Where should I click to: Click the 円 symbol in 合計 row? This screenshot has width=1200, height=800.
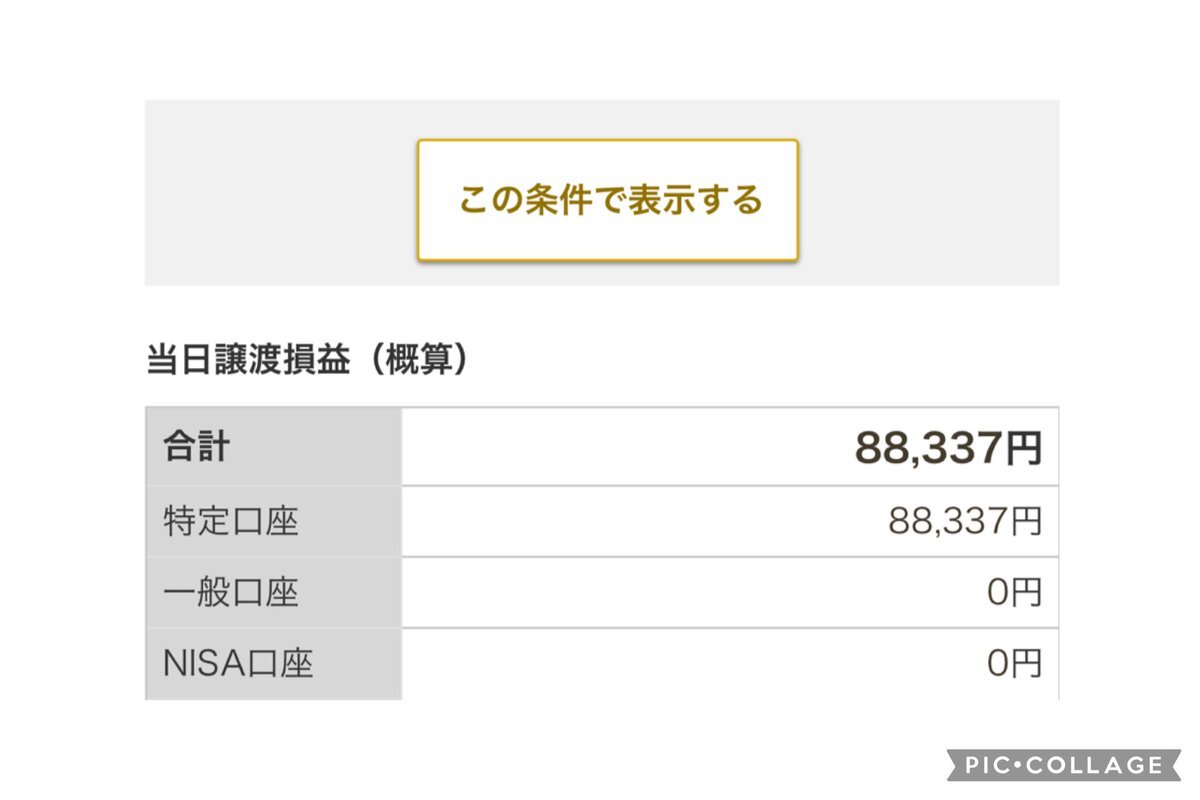pos(1023,449)
